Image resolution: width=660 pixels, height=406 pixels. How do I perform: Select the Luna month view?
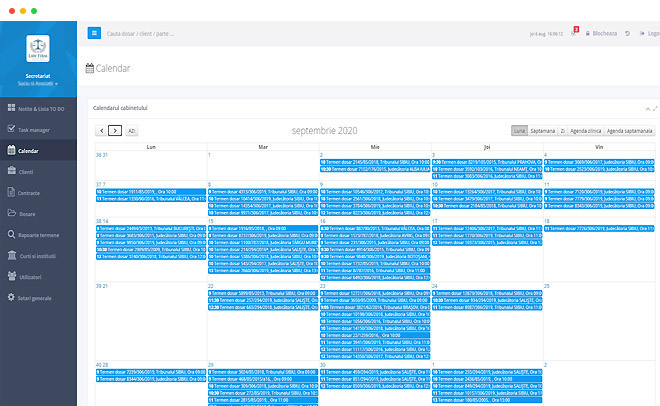pyautogui.click(x=518, y=131)
